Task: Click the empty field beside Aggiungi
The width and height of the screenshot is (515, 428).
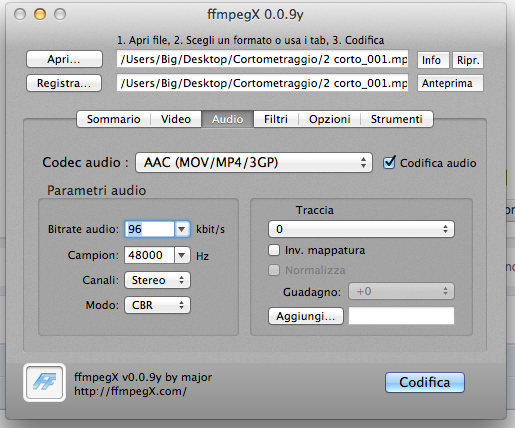Action: point(401,316)
